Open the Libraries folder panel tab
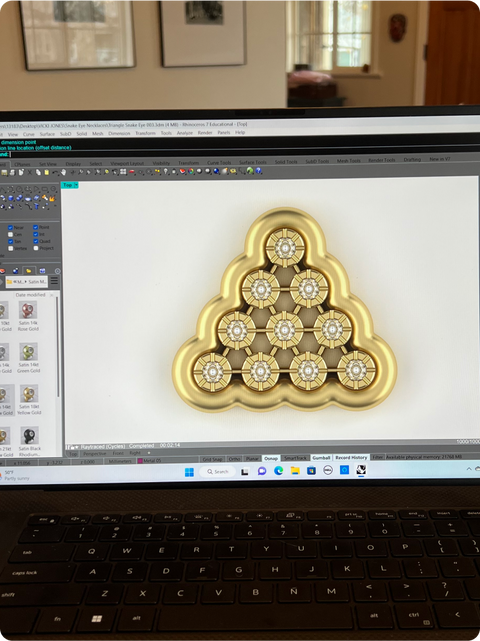The width and height of the screenshot is (480, 641). (29, 271)
